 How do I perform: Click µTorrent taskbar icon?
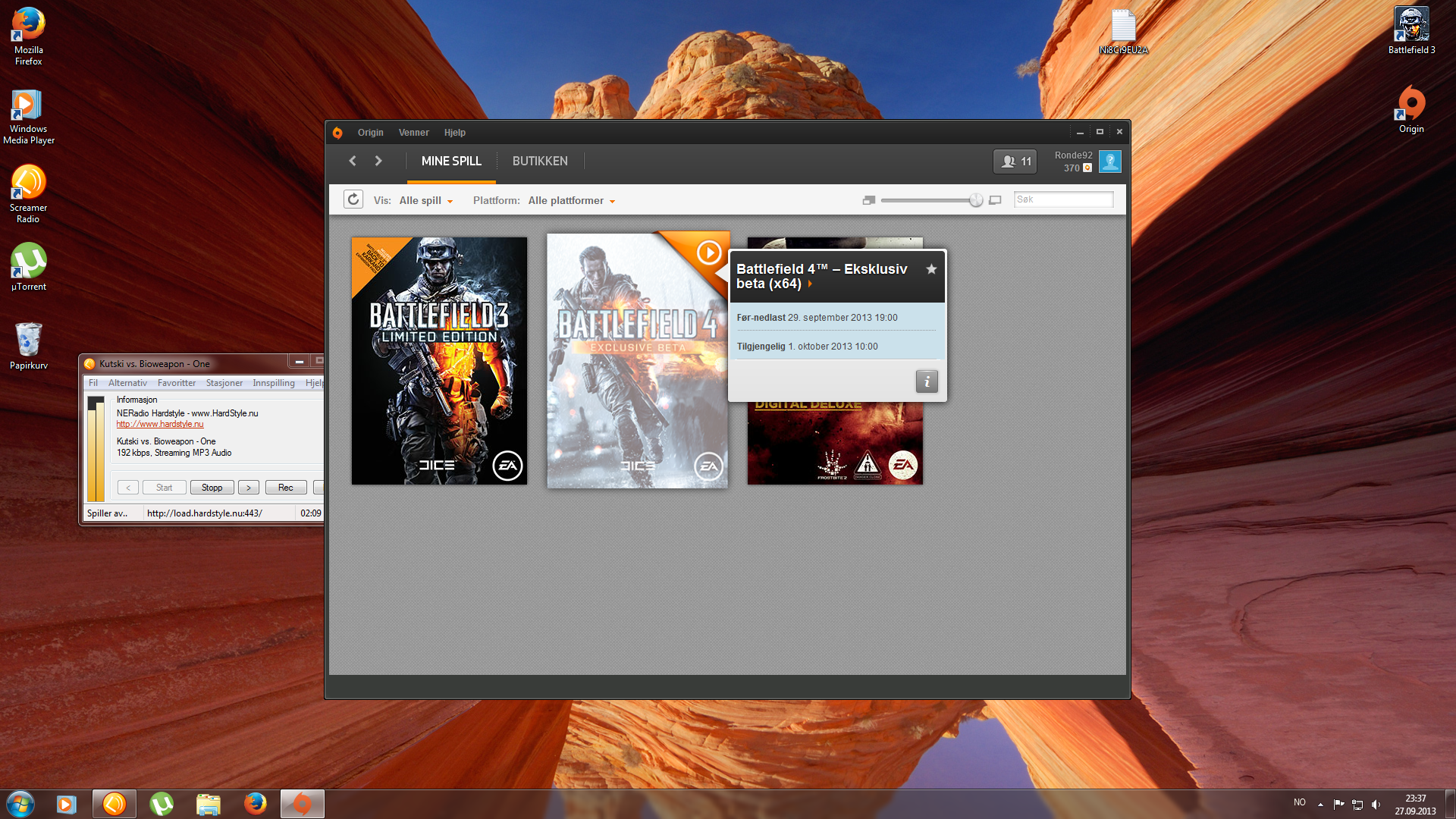pyautogui.click(x=162, y=804)
